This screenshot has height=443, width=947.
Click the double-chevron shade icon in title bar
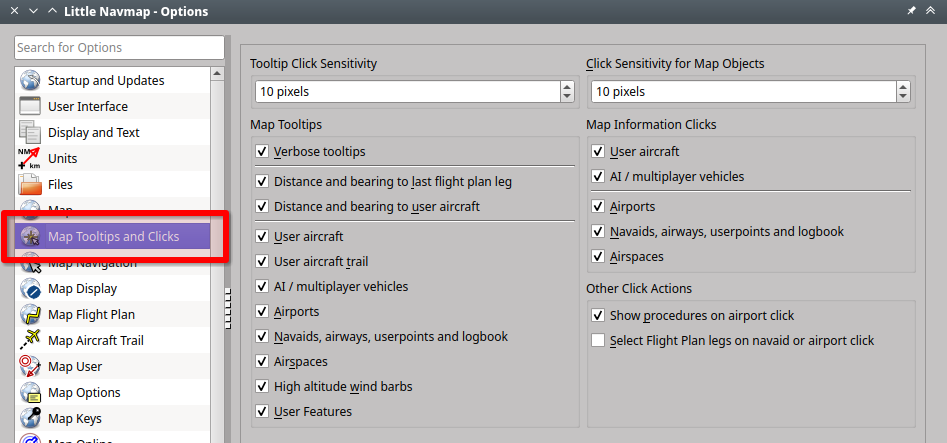coord(931,11)
